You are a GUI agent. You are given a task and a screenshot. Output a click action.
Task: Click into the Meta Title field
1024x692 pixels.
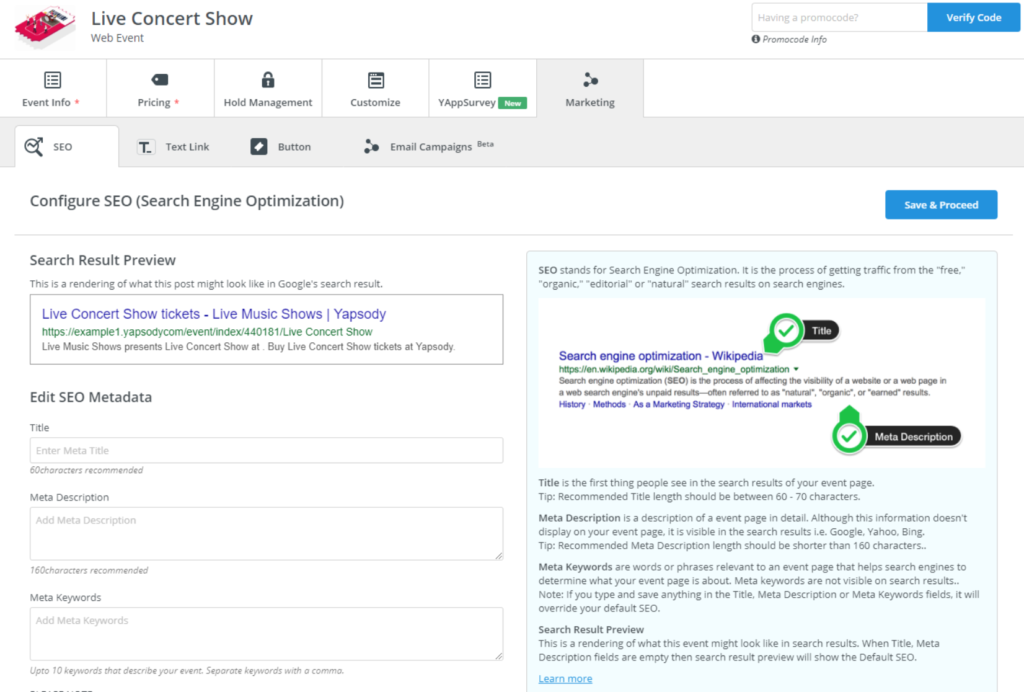(x=266, y=451)
